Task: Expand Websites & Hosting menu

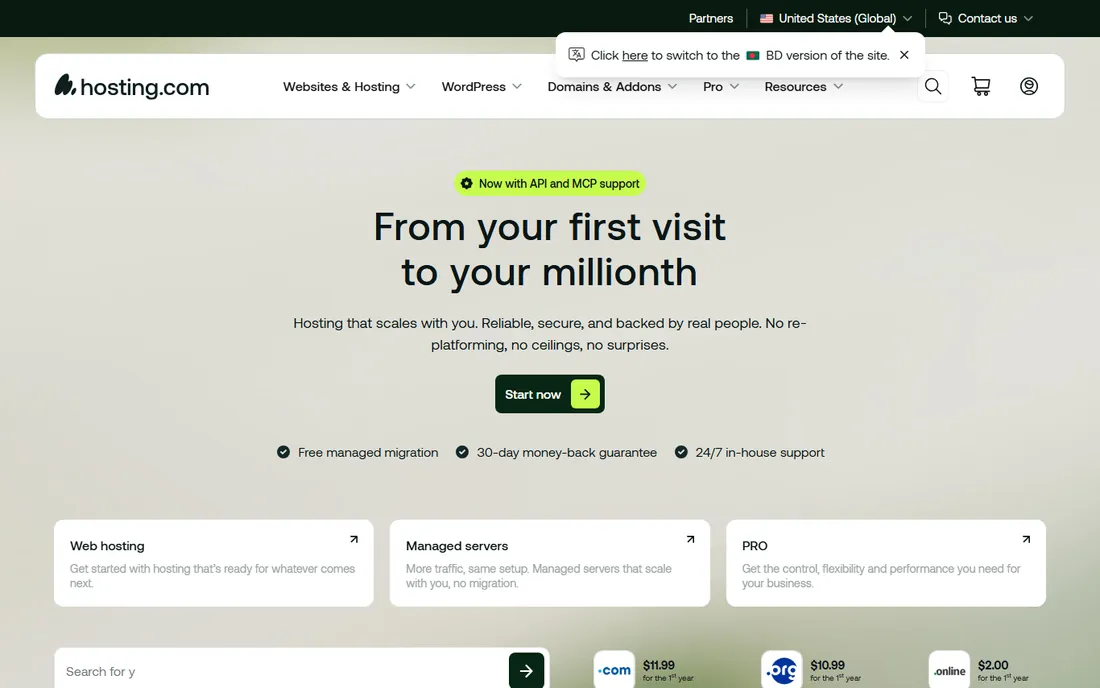Action: (349, 86)
